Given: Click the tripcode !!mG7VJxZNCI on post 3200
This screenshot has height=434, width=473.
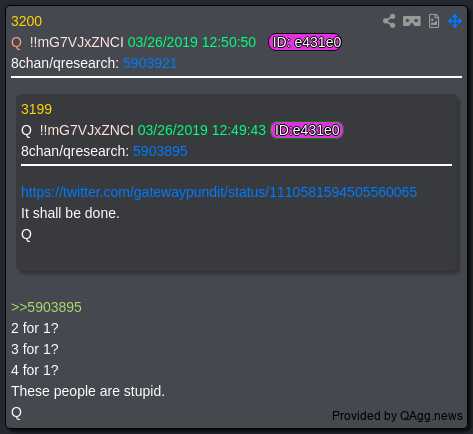Looking at the screenshot, I should (x=77, y=42).
